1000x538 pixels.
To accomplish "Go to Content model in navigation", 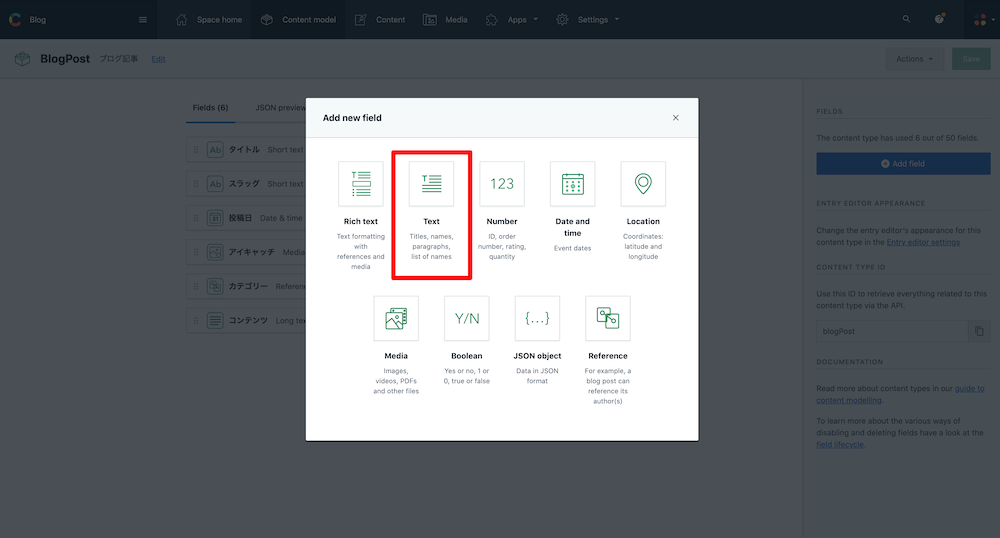I will coord(298,20).
